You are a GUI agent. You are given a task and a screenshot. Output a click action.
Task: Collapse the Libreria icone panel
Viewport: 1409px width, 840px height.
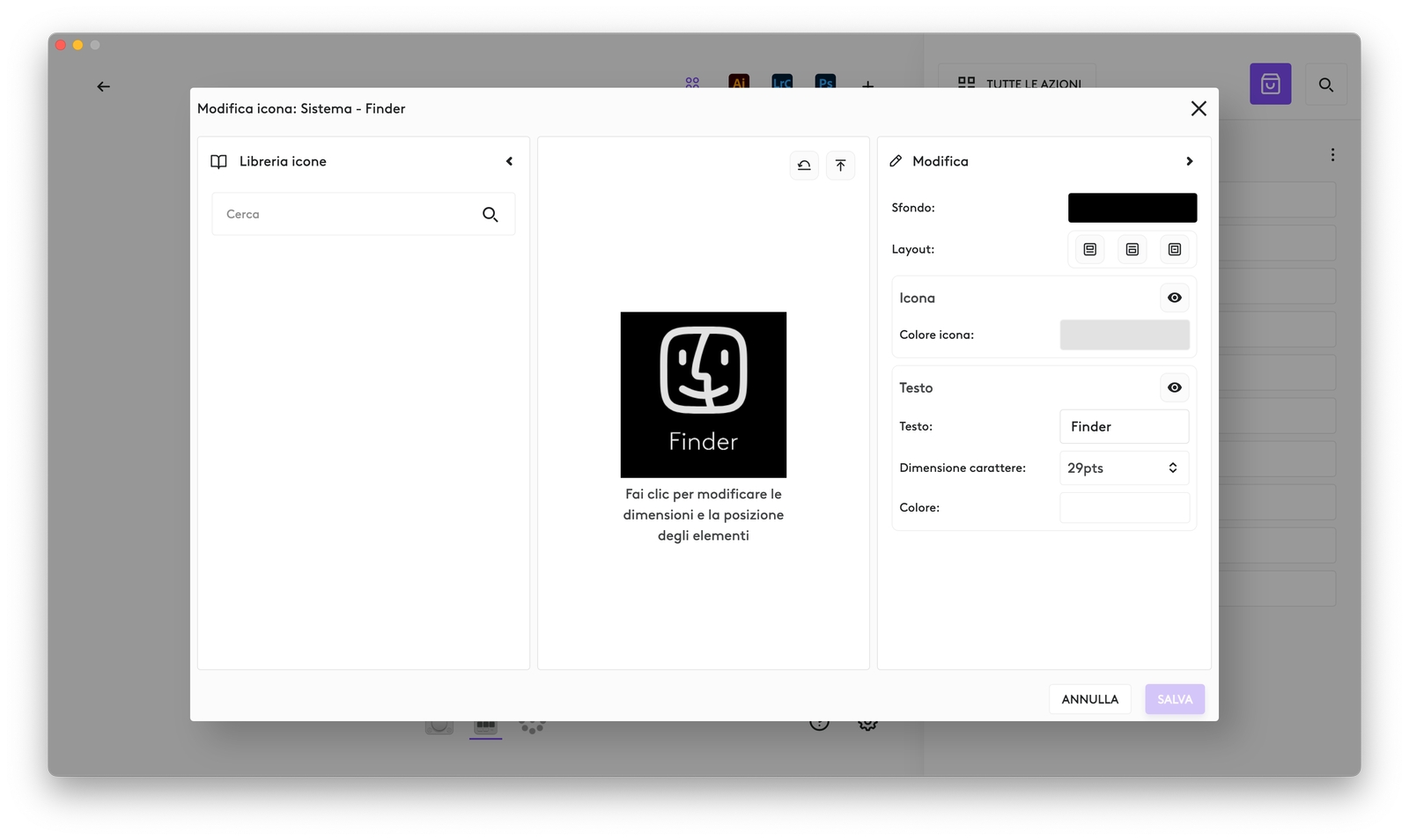click(x=509, y=161)
